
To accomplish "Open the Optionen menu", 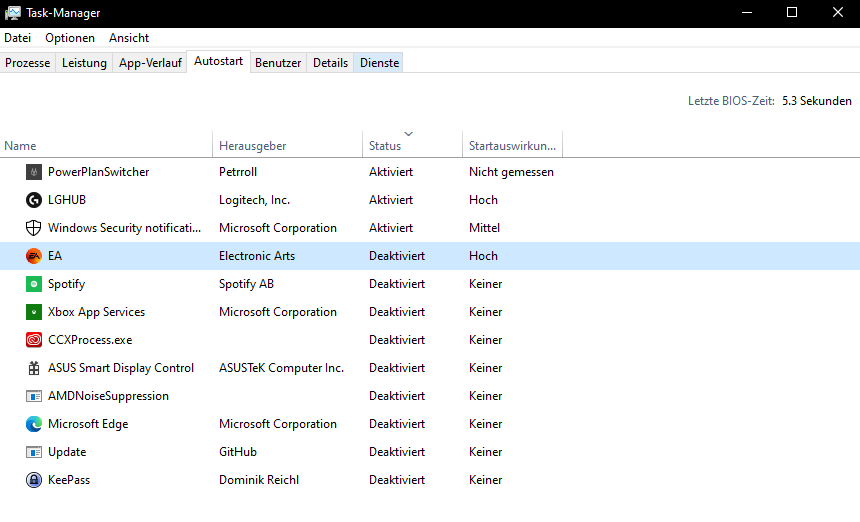I will tap(70, 38).
